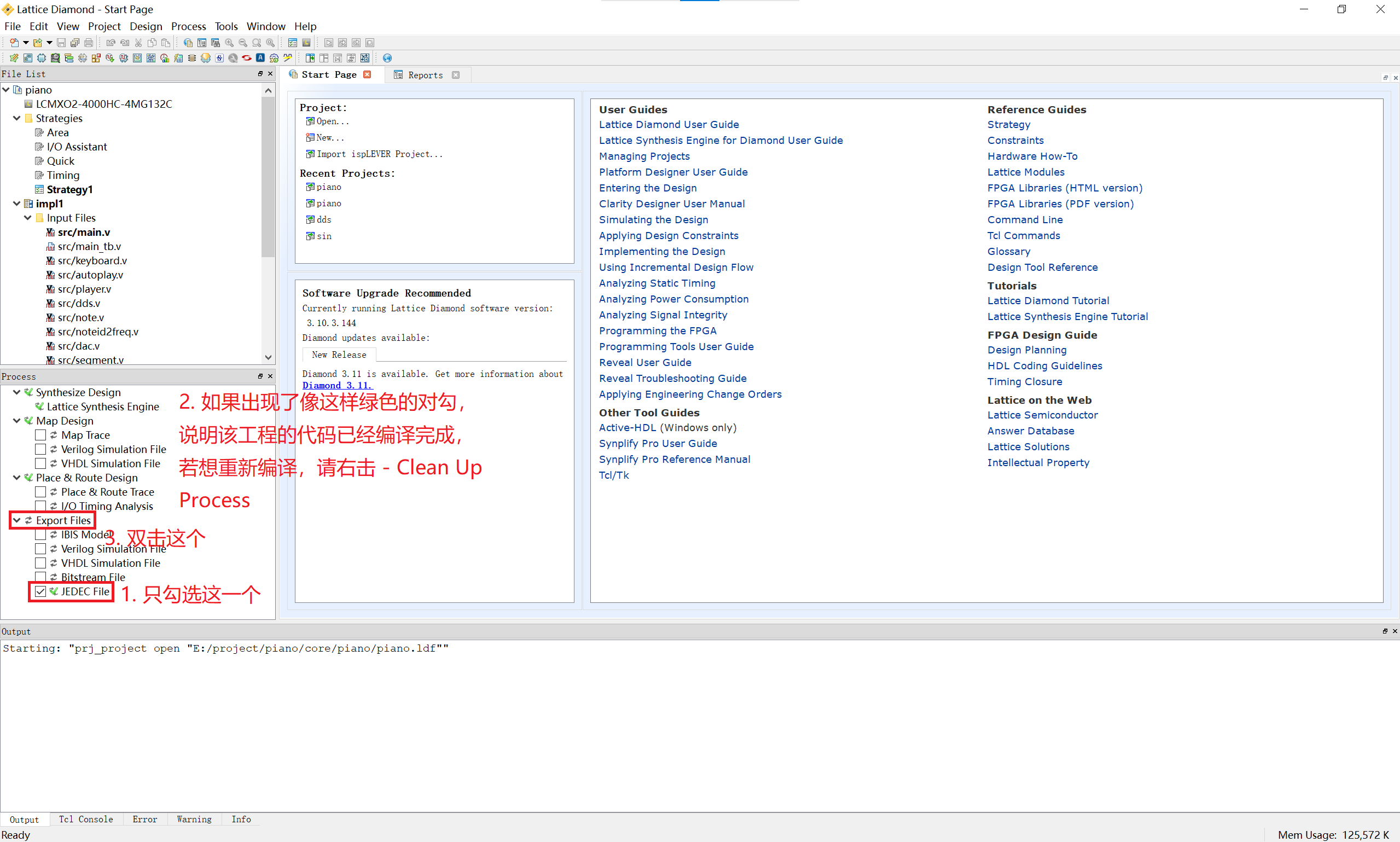Check Verilog Simulation File under Map Design
The image size is (1400, 842).
40,449
